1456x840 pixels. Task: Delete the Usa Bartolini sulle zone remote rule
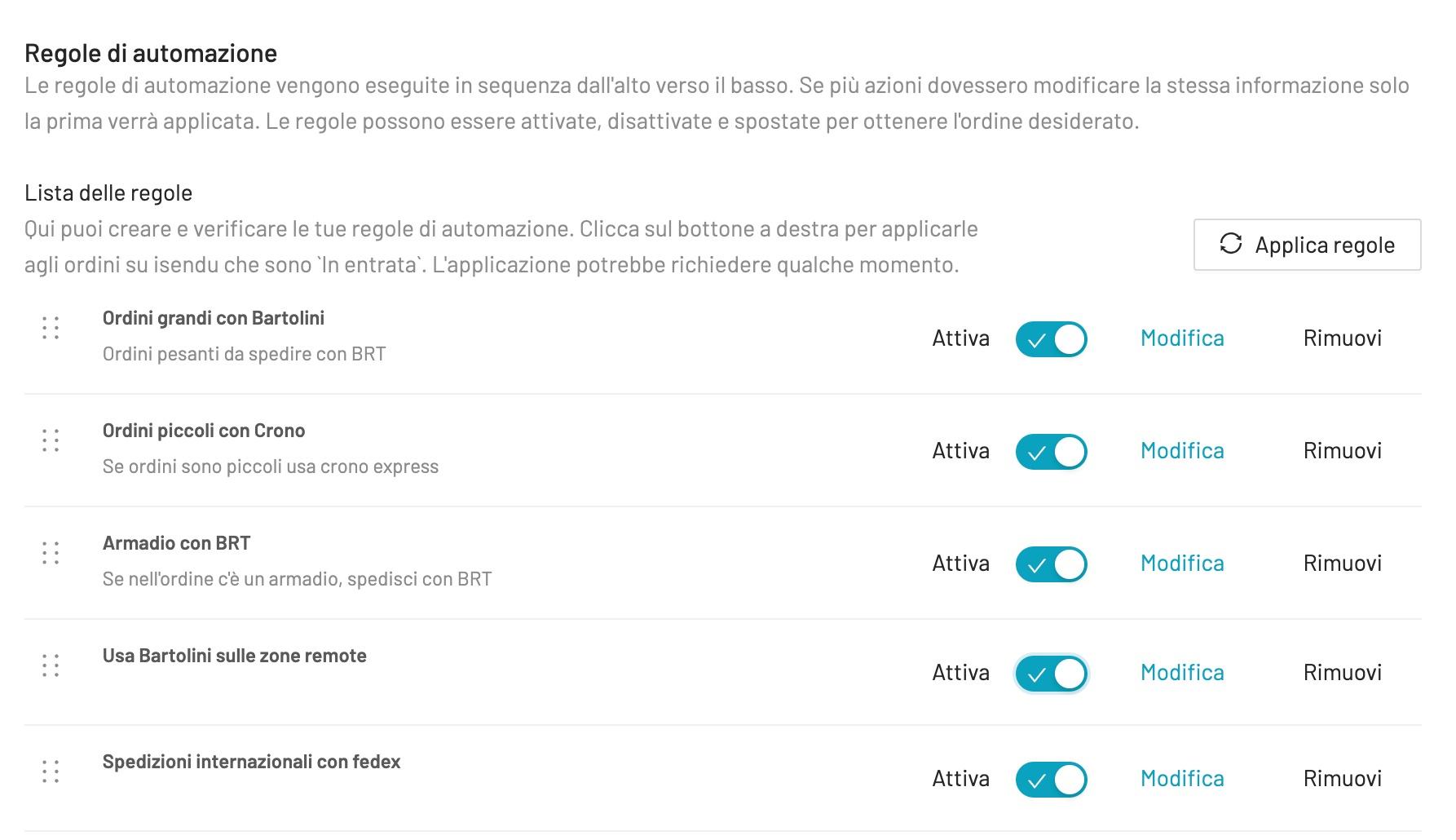[1342, 673]
